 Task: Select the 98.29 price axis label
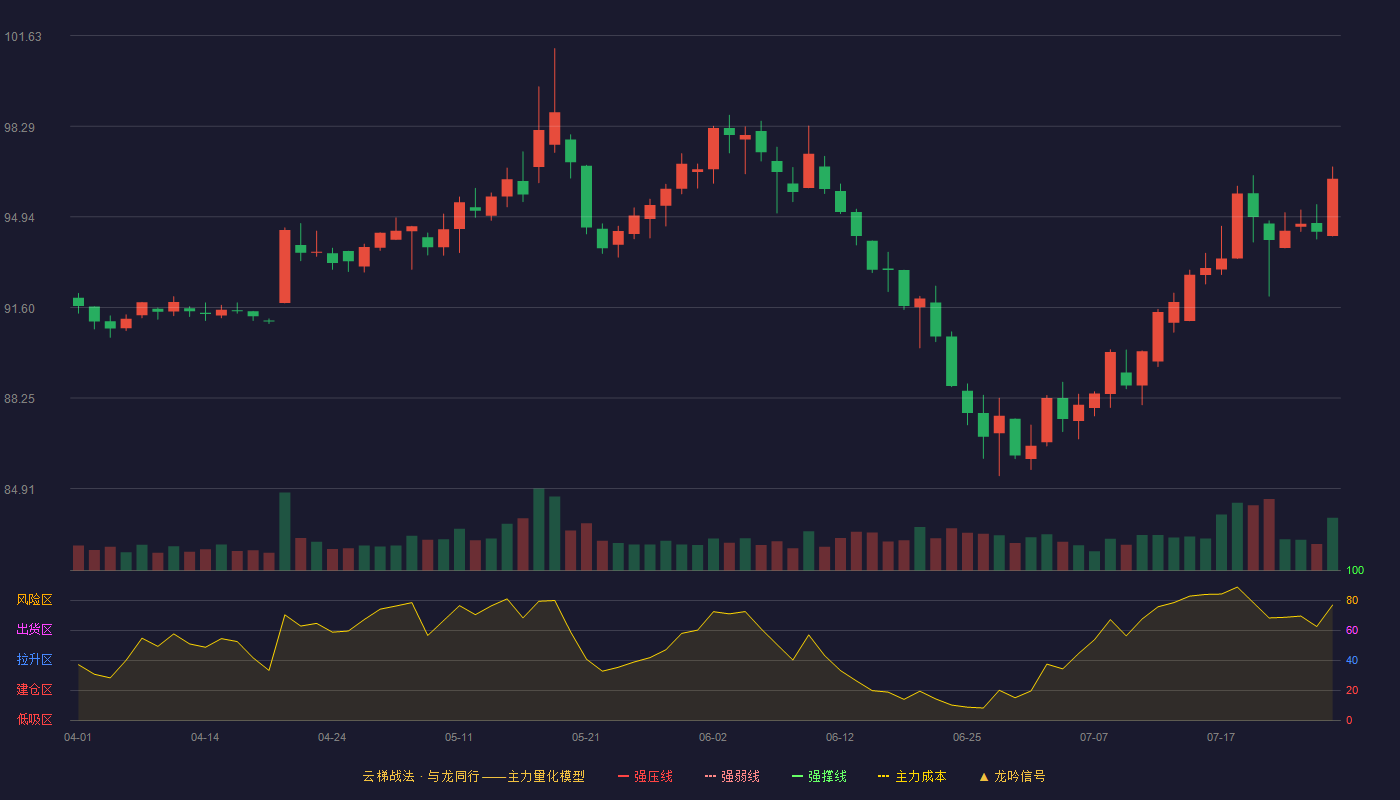(20, 128)
